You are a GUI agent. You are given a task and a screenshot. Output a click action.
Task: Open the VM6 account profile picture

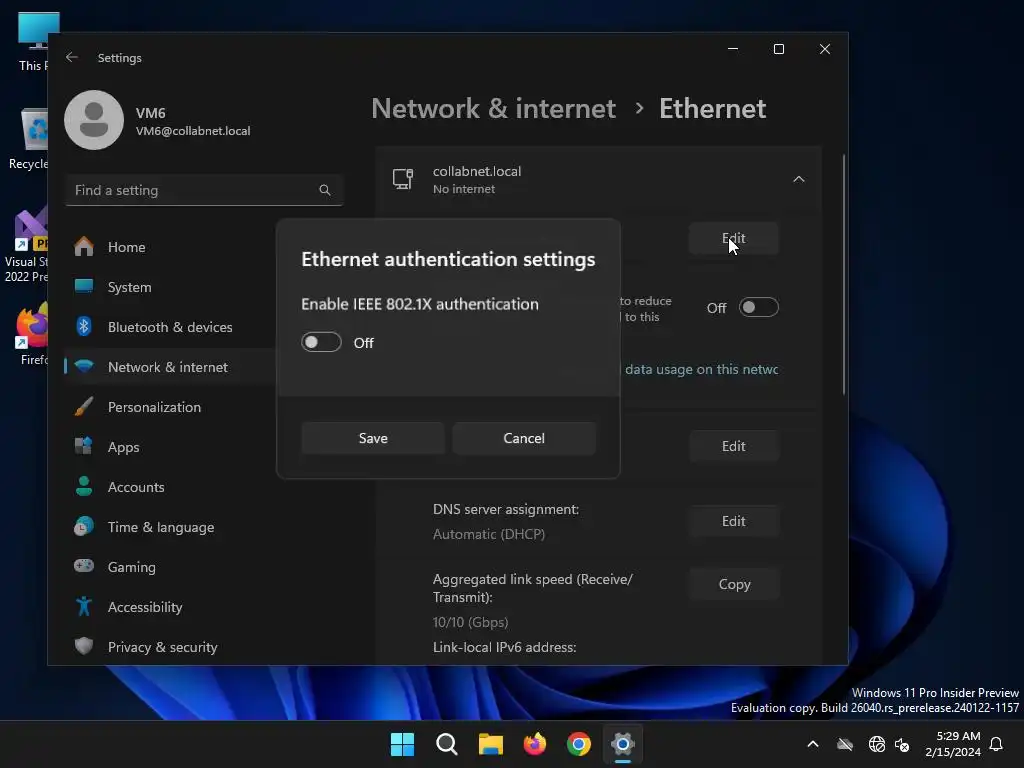click(94, 120)
